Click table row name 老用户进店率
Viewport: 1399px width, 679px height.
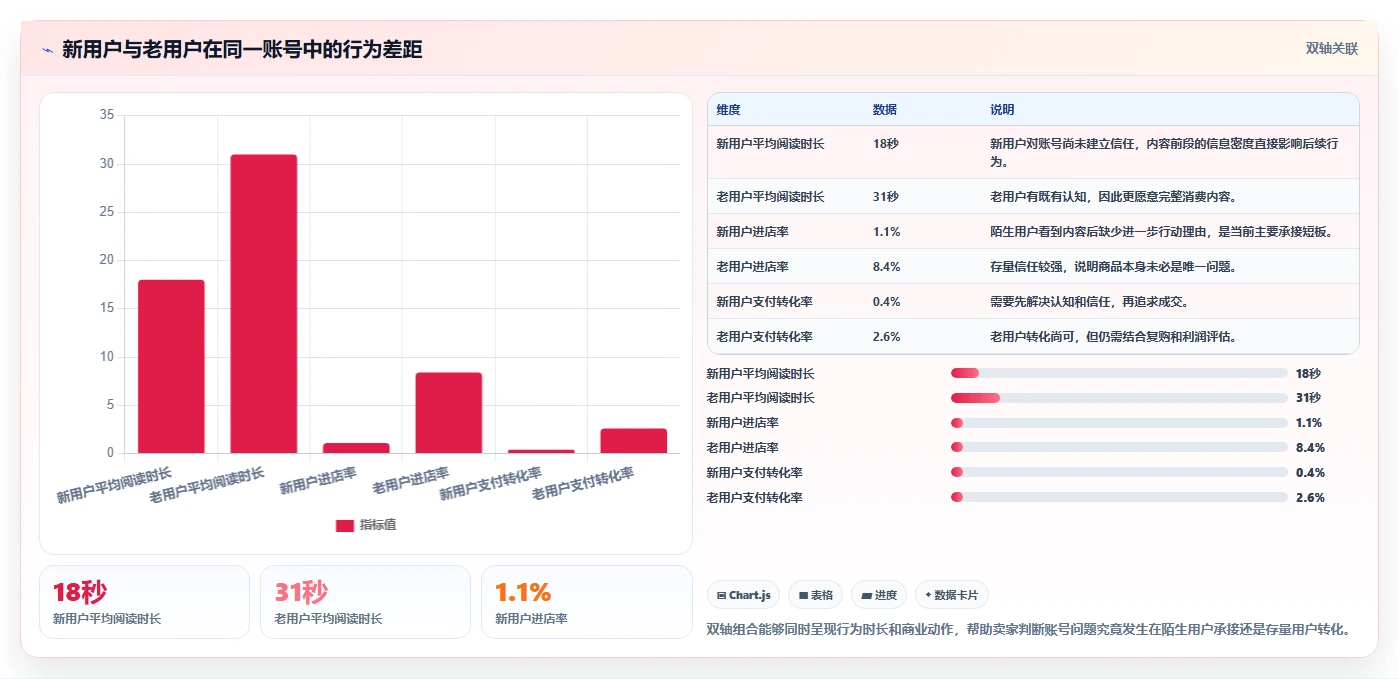pos(752,267)
